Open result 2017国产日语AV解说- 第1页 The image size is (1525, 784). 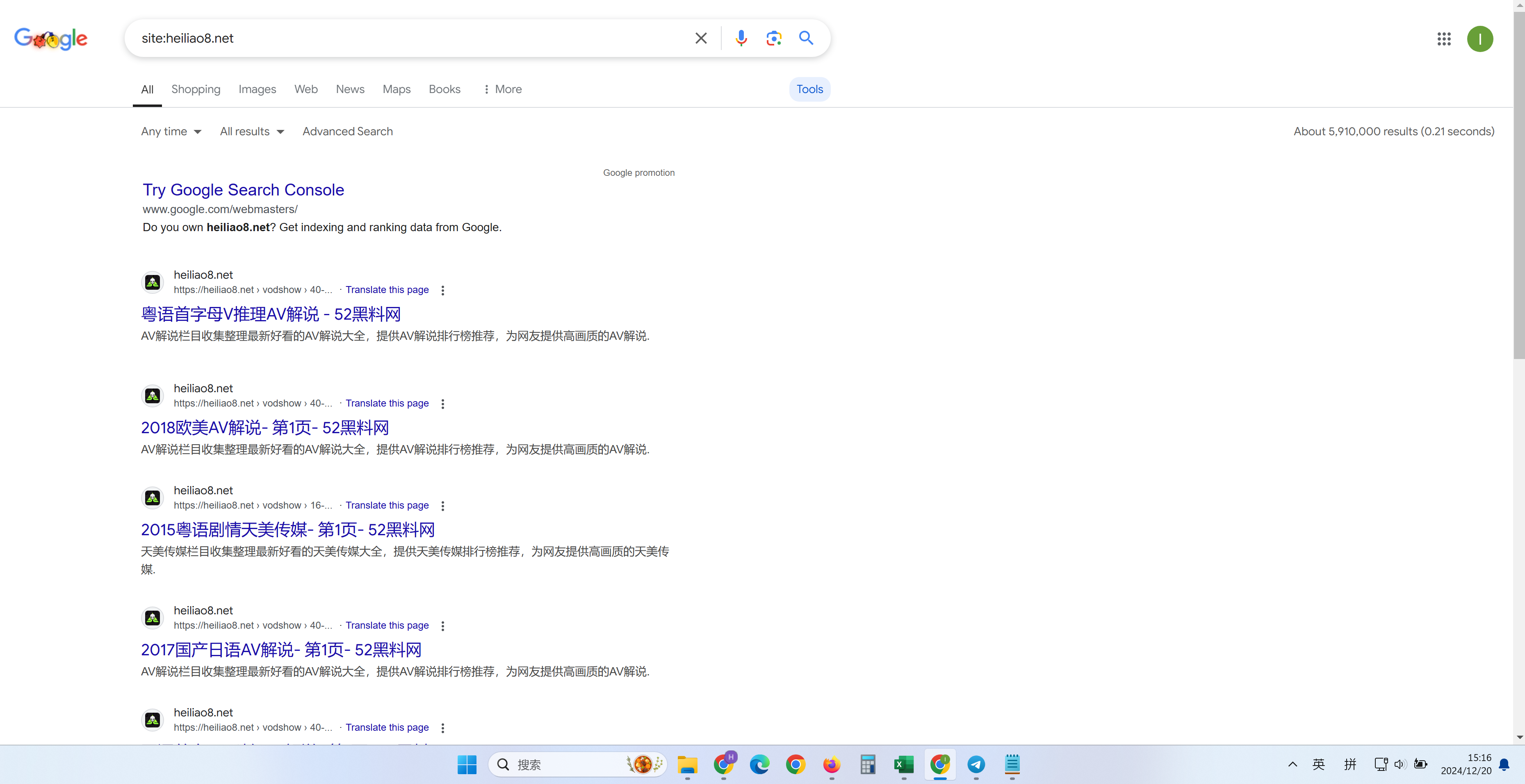[280, 650]
